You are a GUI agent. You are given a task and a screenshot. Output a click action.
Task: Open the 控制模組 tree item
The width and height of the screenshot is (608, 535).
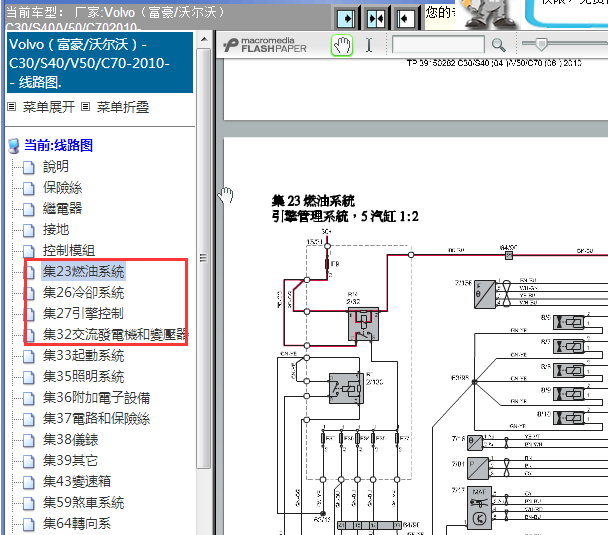[x=69, y=250]
